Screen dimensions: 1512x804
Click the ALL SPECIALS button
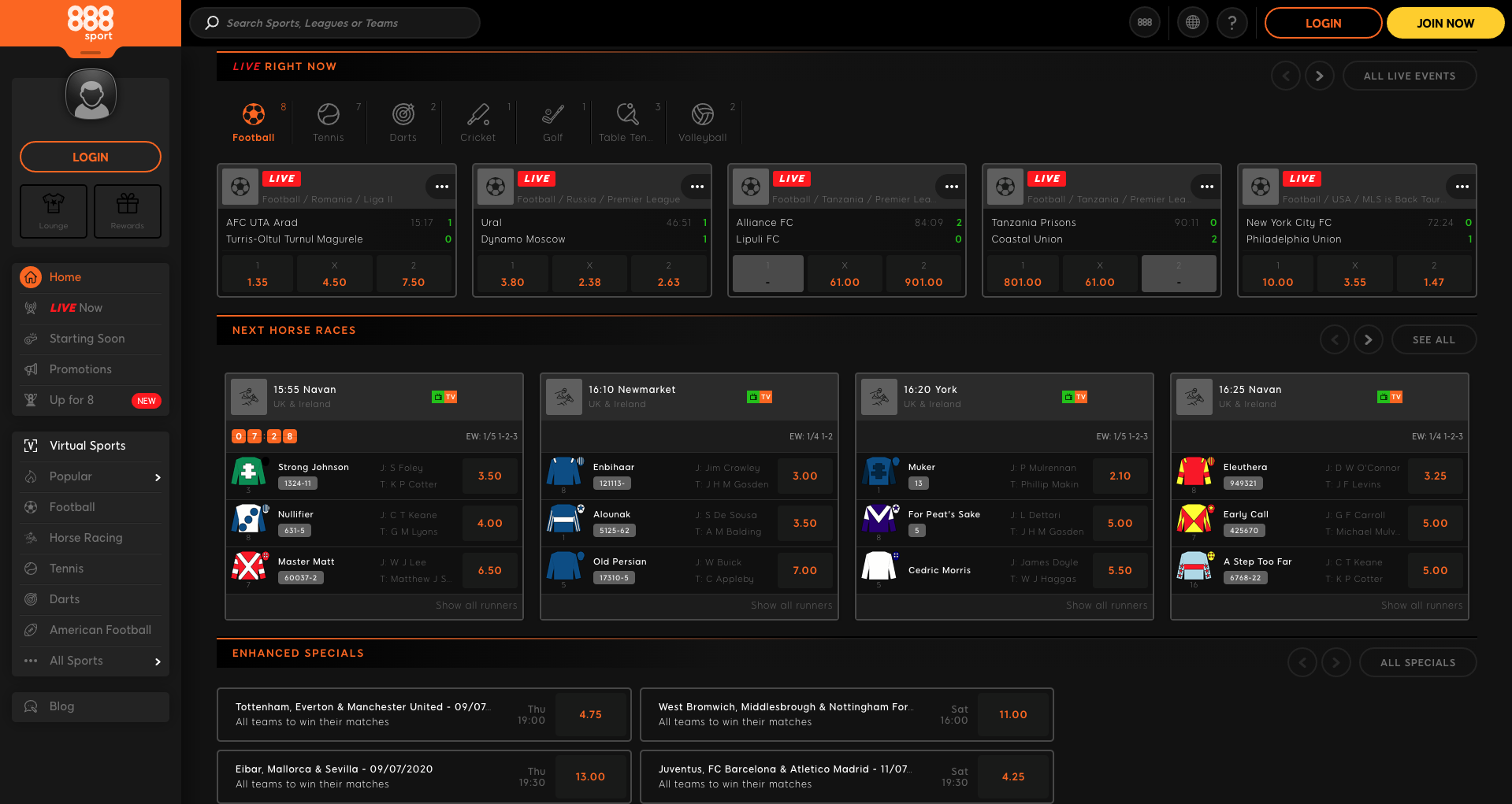tap(1418, 662)
